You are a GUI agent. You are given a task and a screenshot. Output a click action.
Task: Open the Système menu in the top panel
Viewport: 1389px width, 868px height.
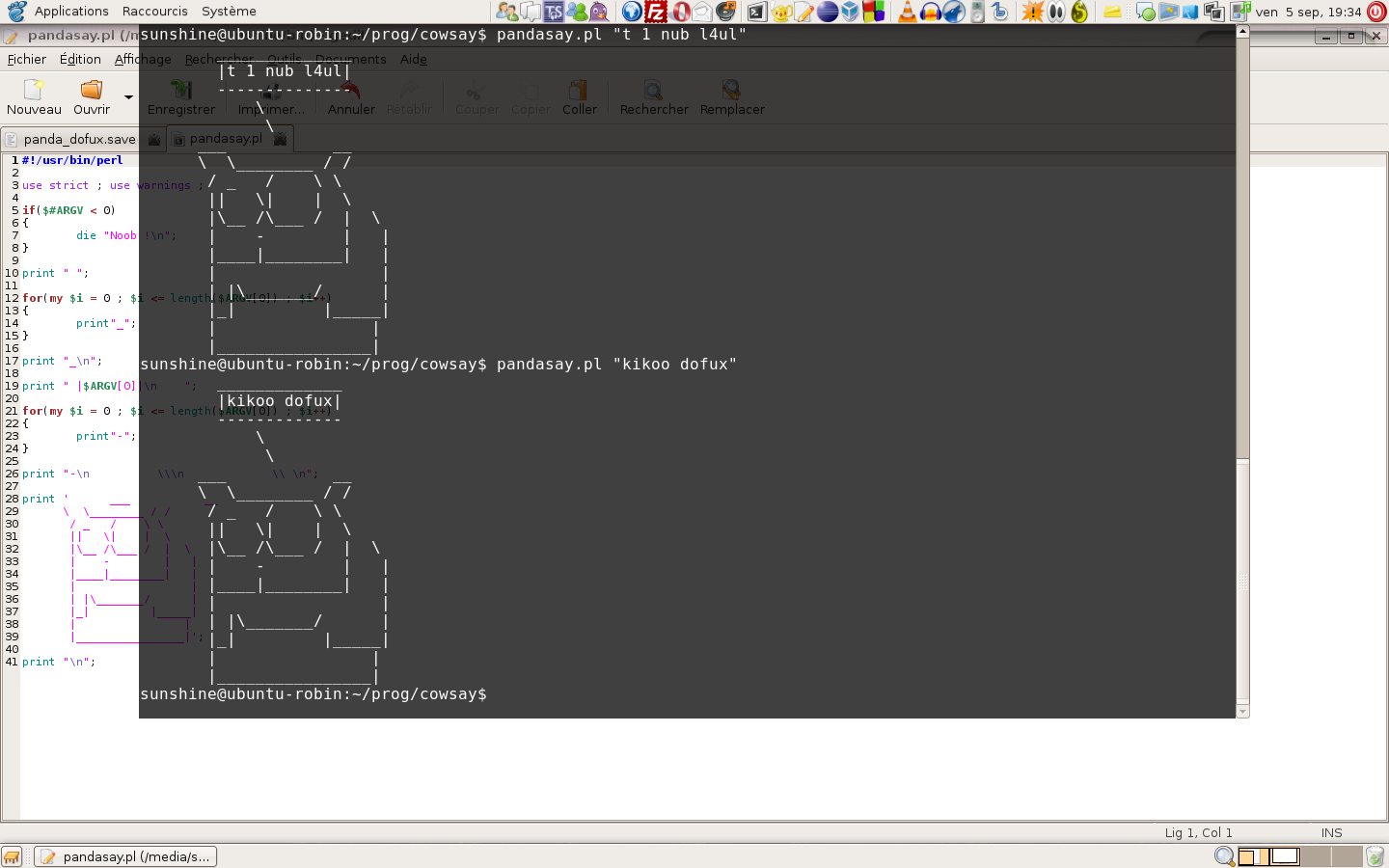coord(229,12)
